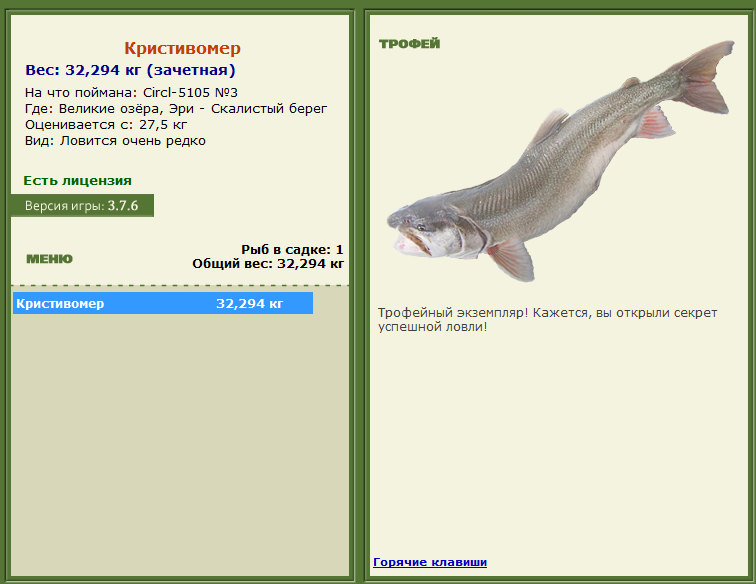Click the 'Рыб в садке: 1' counter
The width and height of the screenshot is (756, 584).
point(292,249)
